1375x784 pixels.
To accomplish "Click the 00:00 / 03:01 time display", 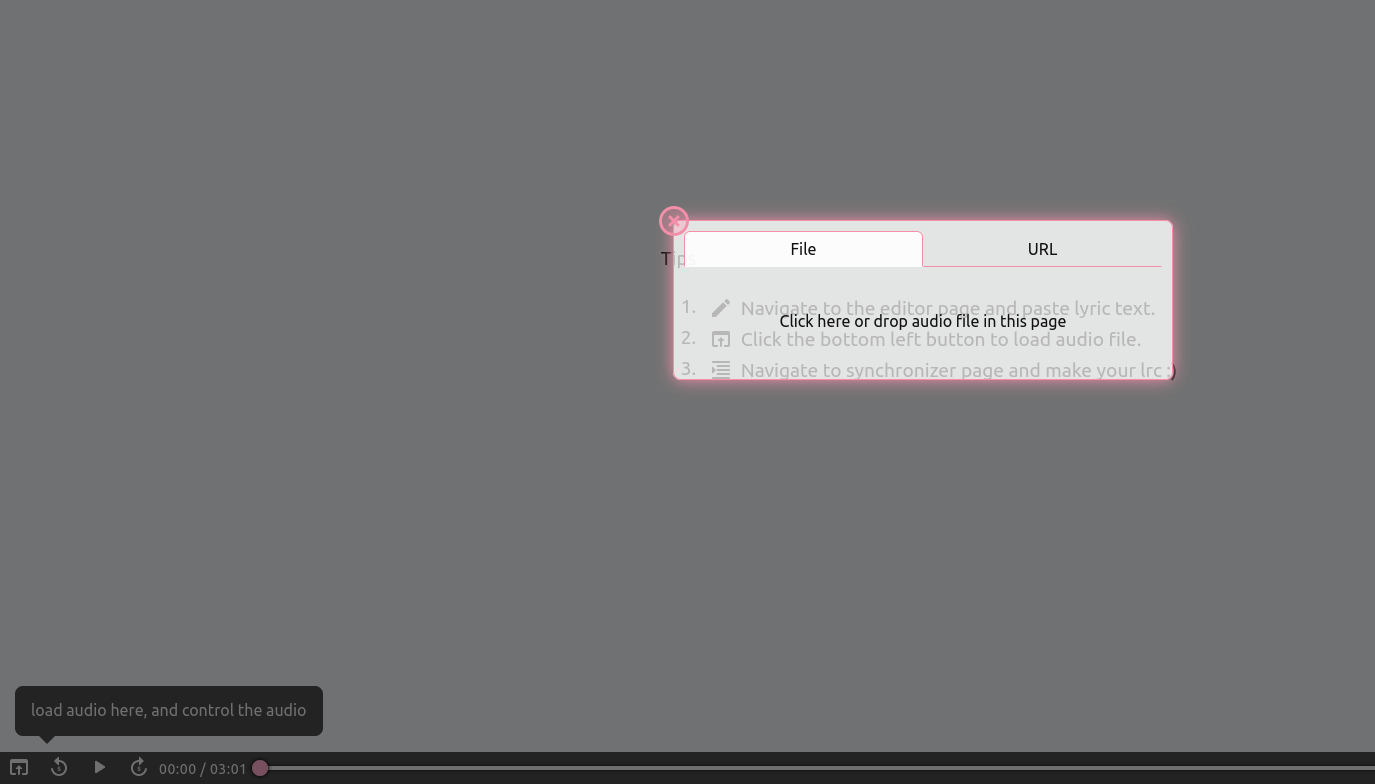I will click(x=202, y=769).
